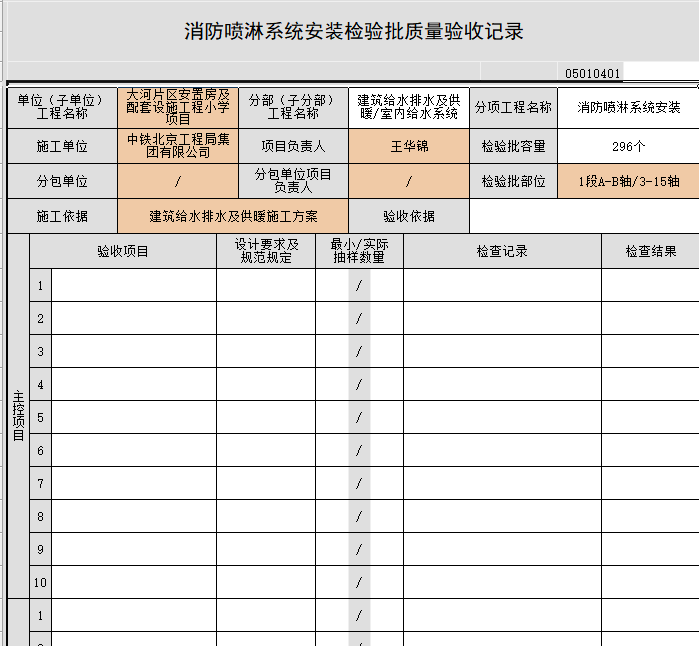Click the 设计要求及规范规定 column header
The width and height of the screenshot is (699, 646).
[x=266, y=251]
